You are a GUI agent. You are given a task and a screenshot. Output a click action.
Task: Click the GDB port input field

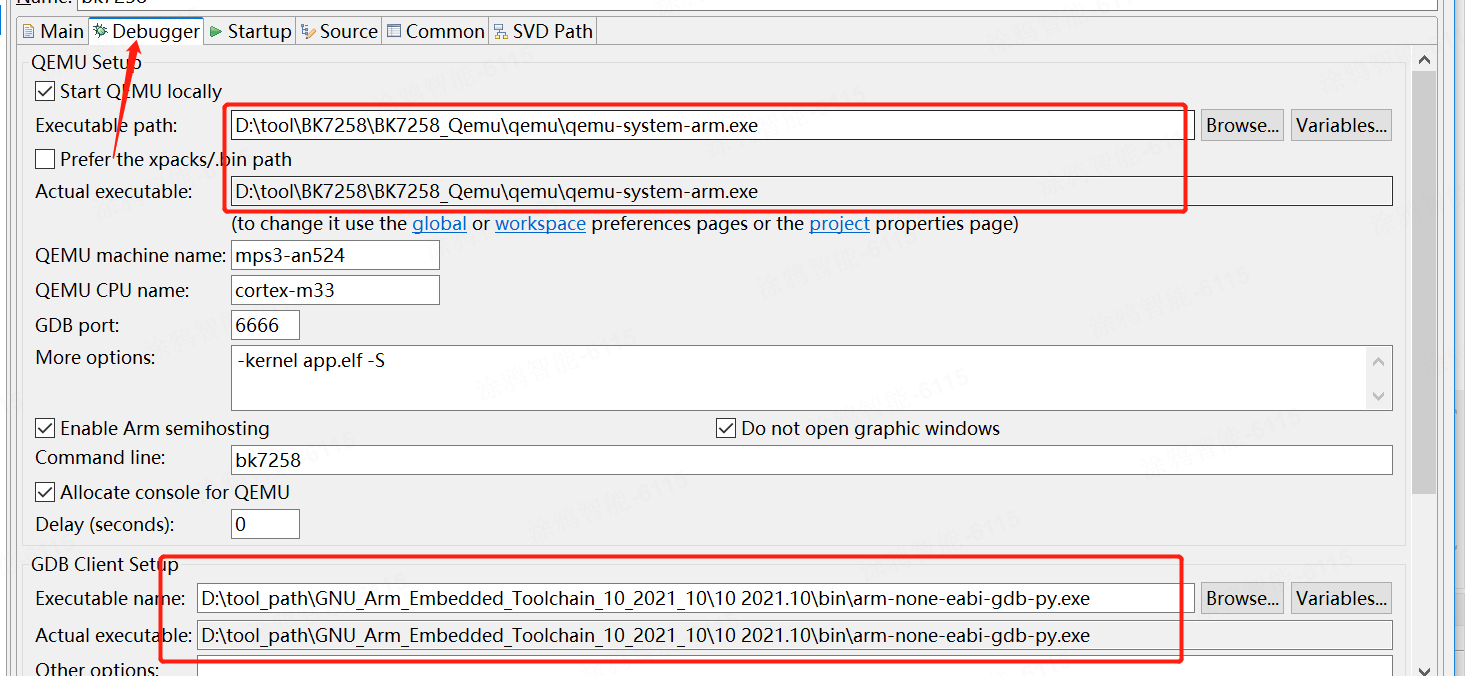pyautogui.click(x=265, y=326)
